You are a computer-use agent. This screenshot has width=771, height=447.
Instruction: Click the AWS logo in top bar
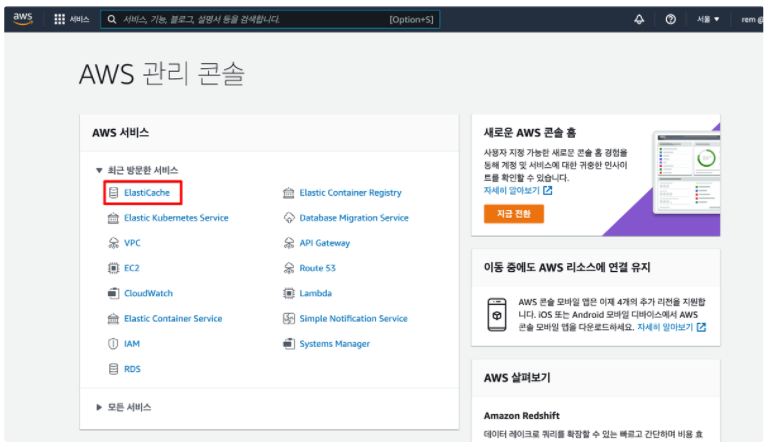point(23,19)
